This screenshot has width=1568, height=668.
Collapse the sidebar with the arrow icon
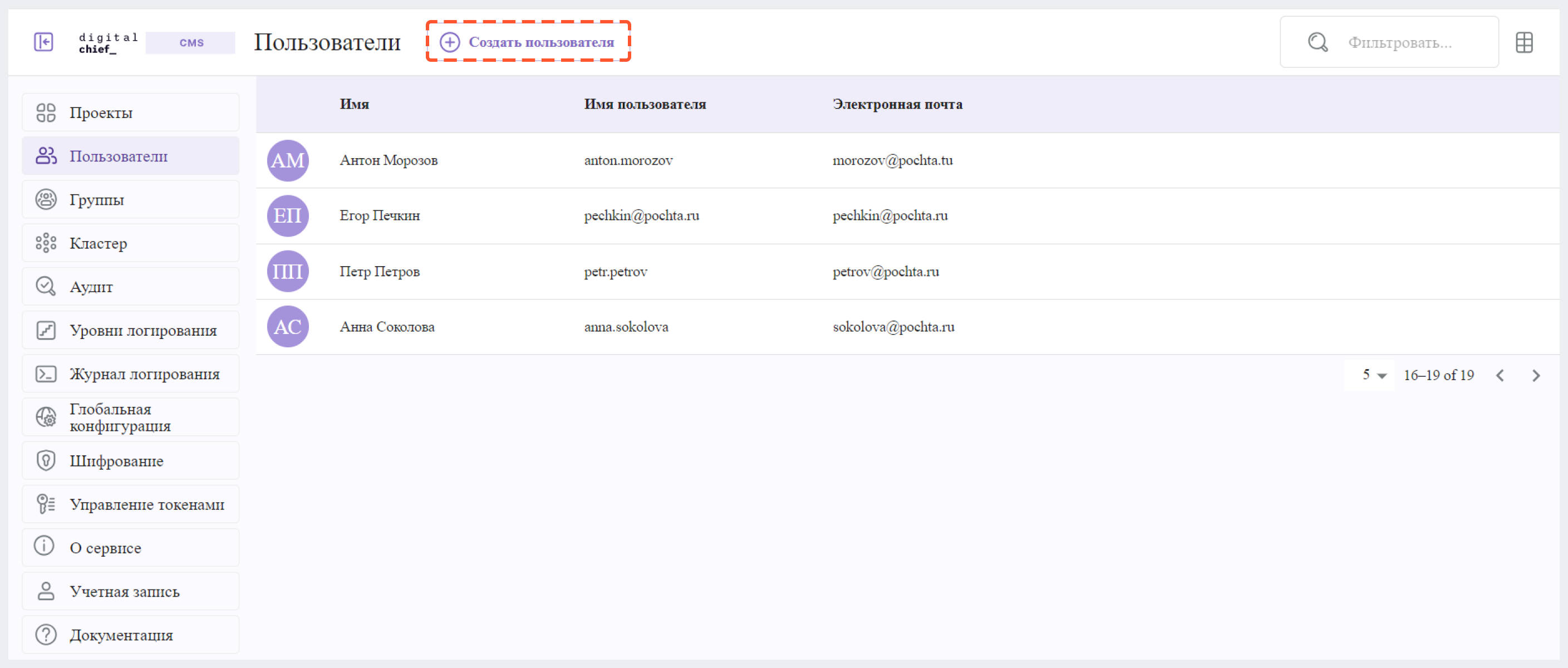(x=43, y=42)
